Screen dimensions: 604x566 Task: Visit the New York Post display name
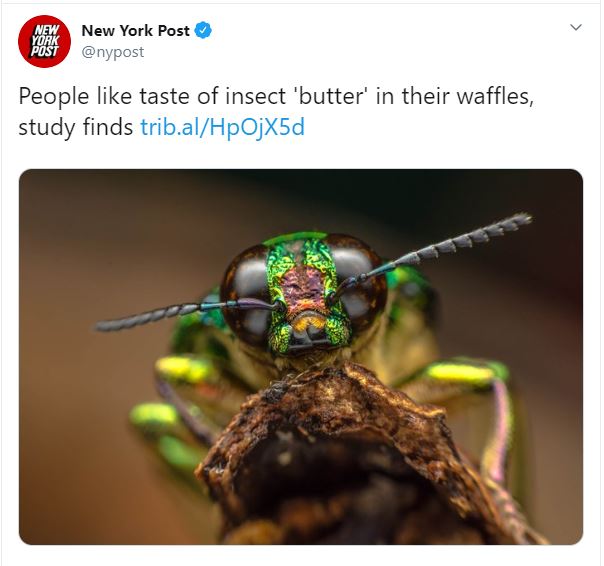(x=135, y=30)
